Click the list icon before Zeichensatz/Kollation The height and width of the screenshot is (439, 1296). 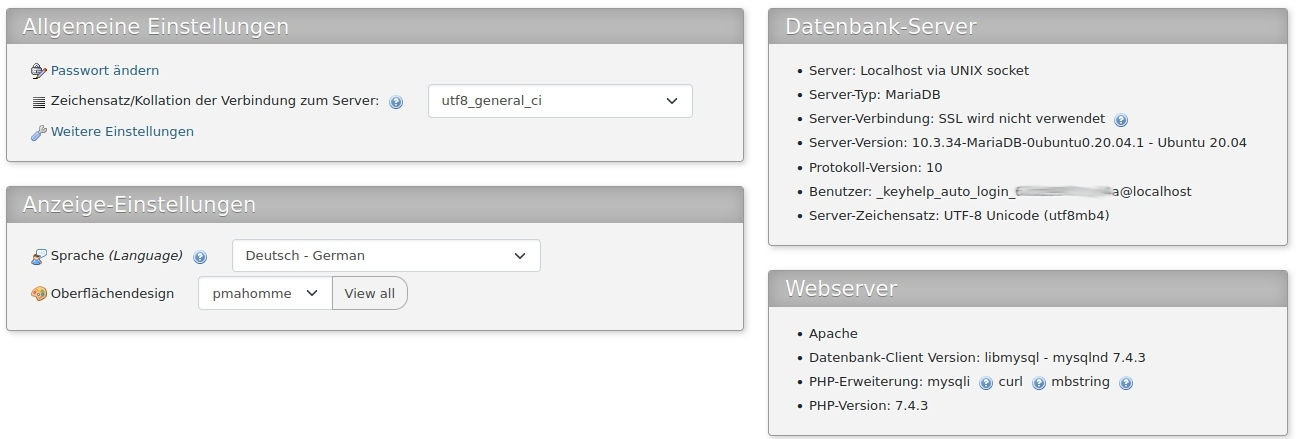(x=39, y=102)
